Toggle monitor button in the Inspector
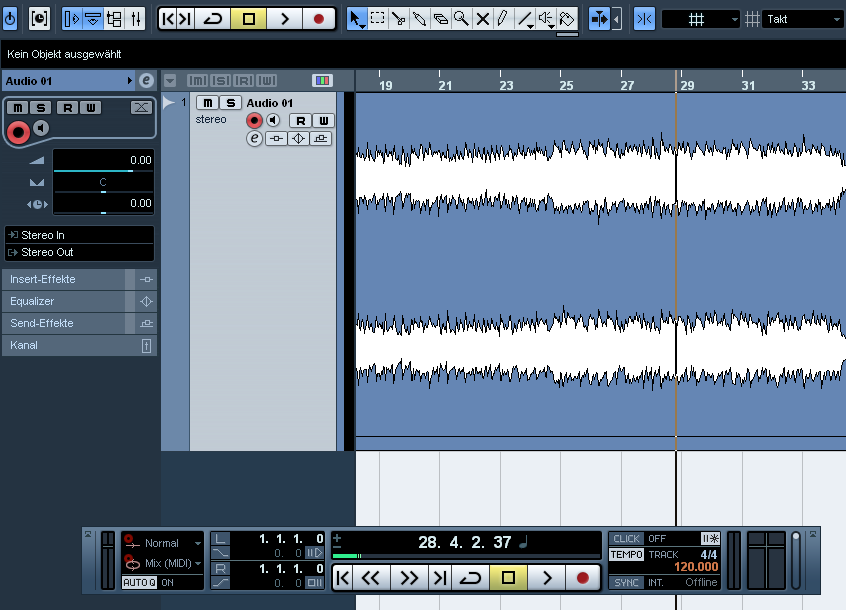The height and width of the screenshot is (610, 846). 41,128
